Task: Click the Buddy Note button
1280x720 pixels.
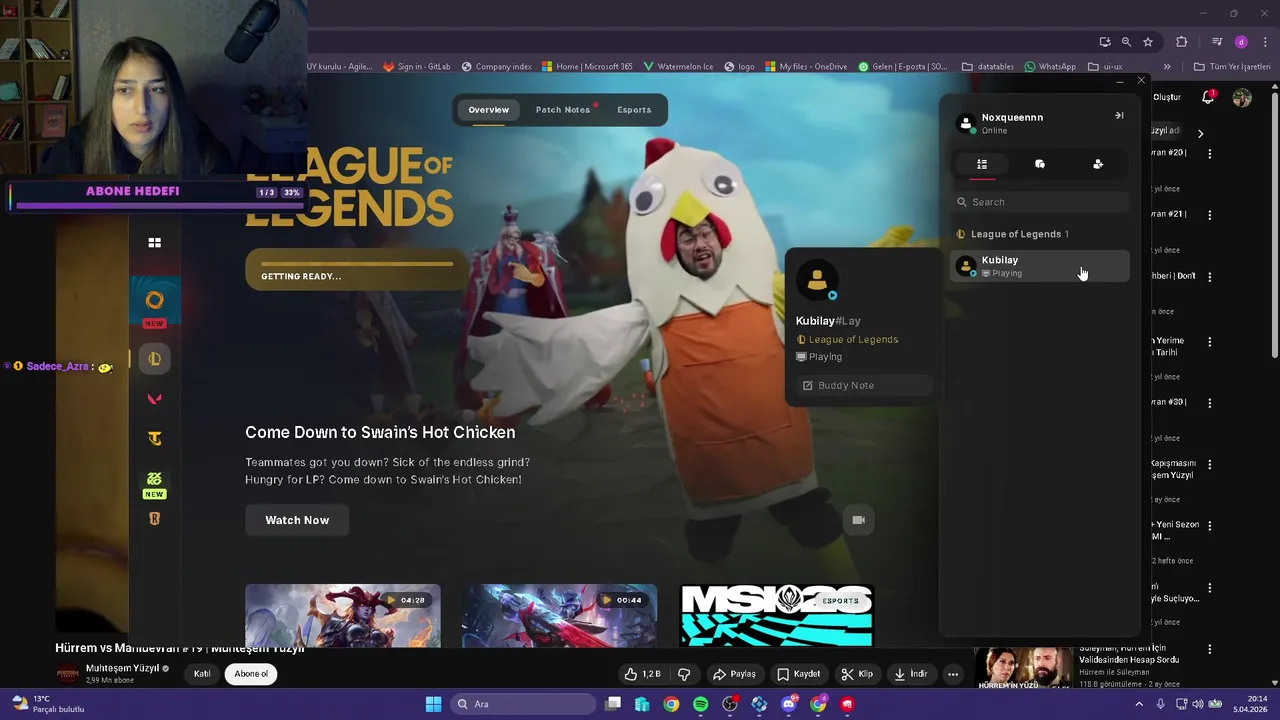Action: [864, 385]
